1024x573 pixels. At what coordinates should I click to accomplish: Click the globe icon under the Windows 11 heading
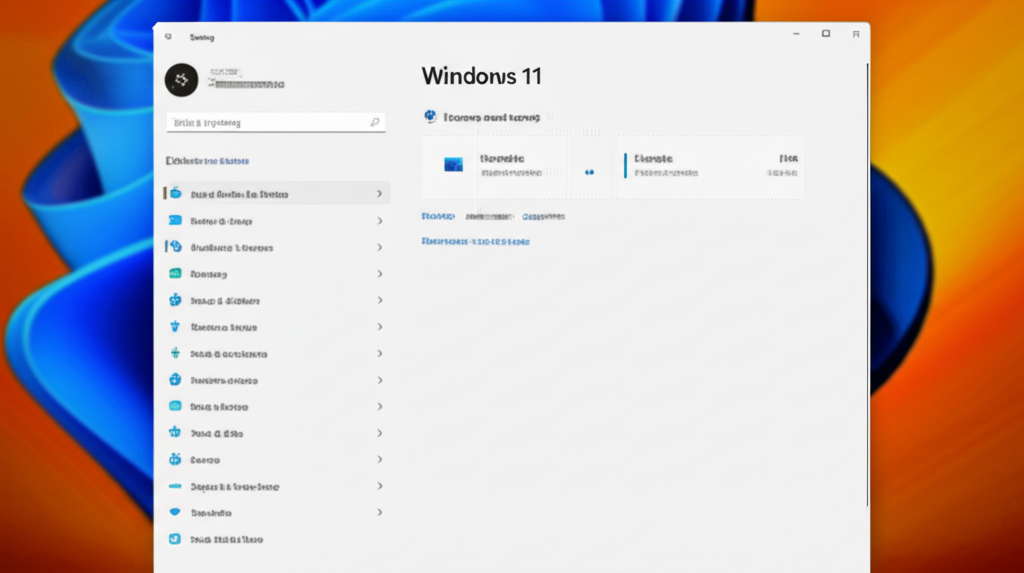[x=430, y=117]
